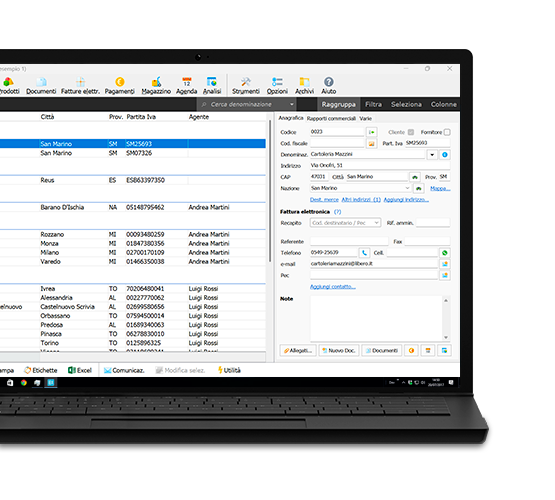Click the Nuovo Doc. button
Image resolution: width=555 pixels, height=500 pixels.
coord(339,350)
